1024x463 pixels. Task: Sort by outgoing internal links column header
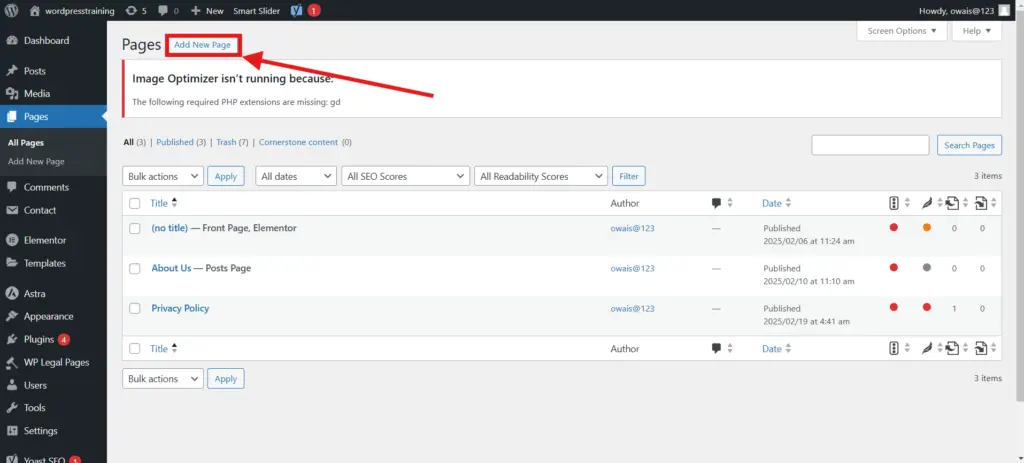957,203
